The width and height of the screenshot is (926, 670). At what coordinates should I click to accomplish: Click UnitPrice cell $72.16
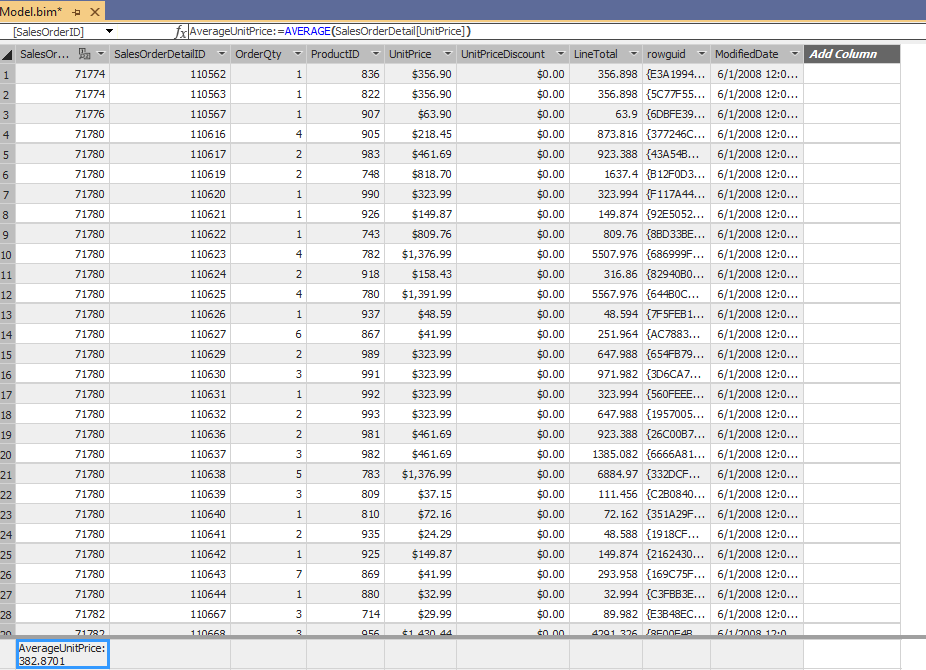click(x=420, y=514)
